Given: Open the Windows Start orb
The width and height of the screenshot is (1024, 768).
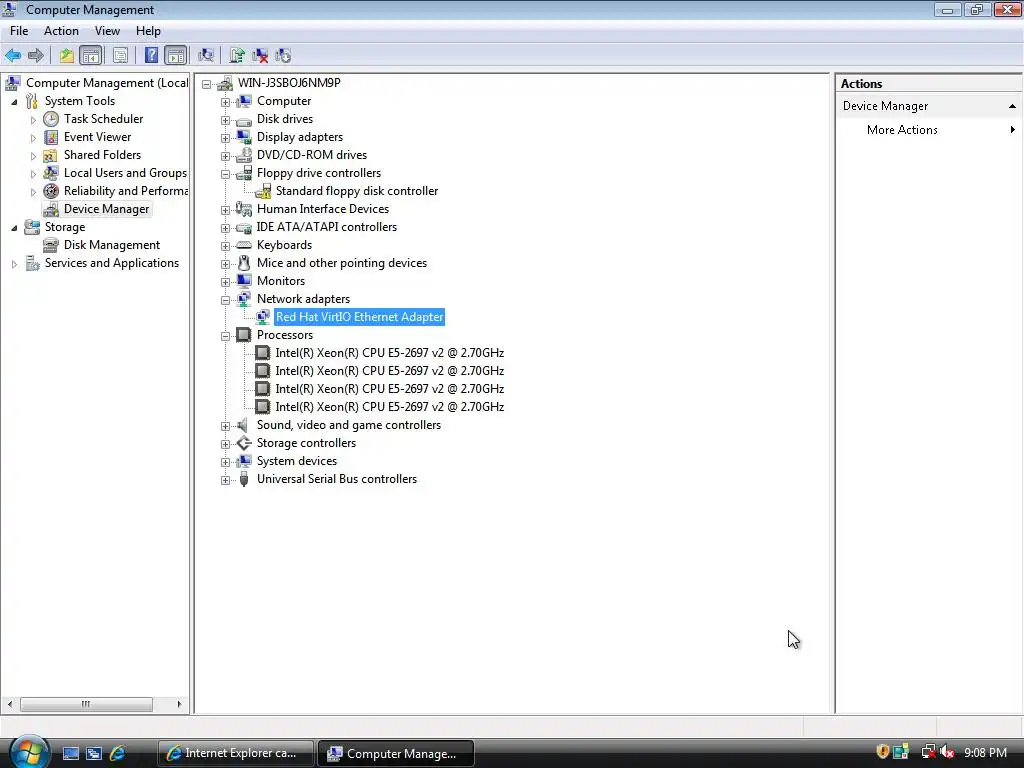Looking at the screenshot, I should [29, 752].
